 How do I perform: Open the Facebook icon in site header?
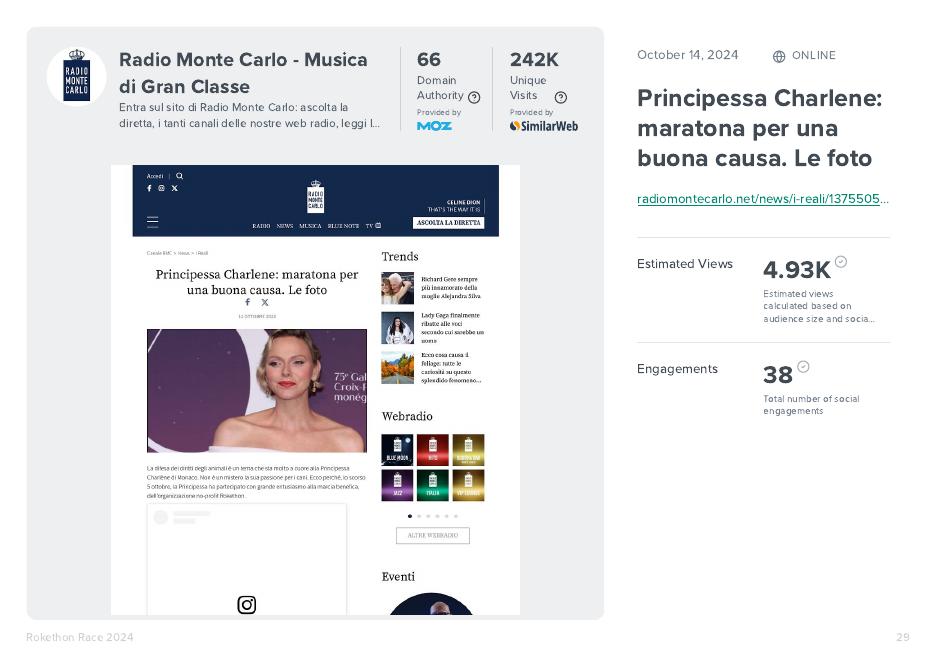coord(149,188)
